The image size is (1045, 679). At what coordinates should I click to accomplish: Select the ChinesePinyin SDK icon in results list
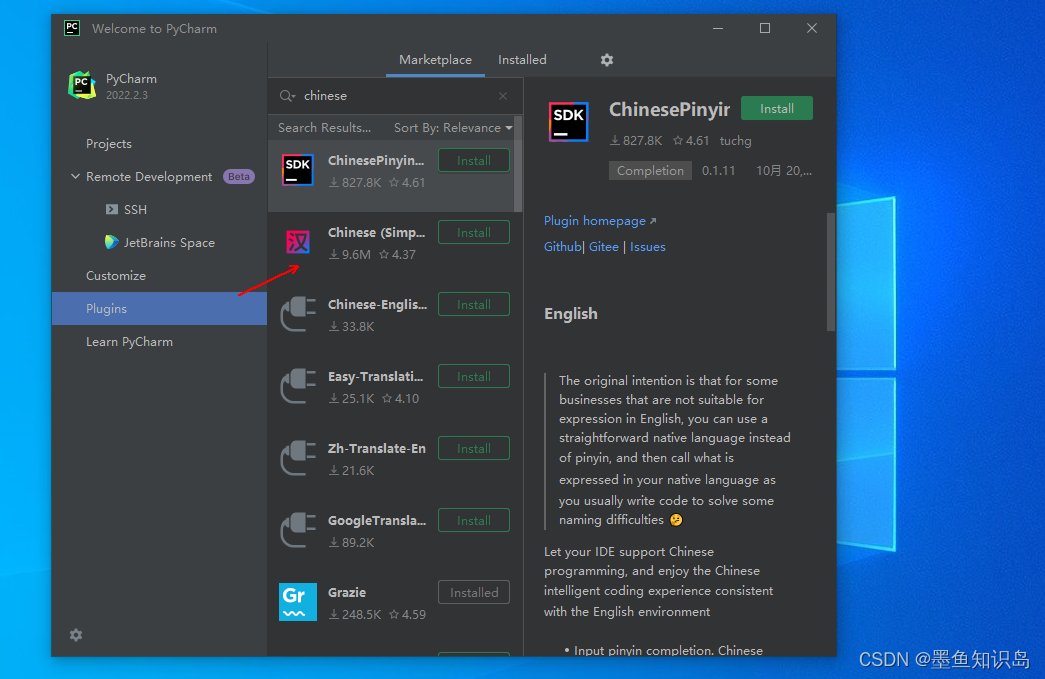click(297, 170)
